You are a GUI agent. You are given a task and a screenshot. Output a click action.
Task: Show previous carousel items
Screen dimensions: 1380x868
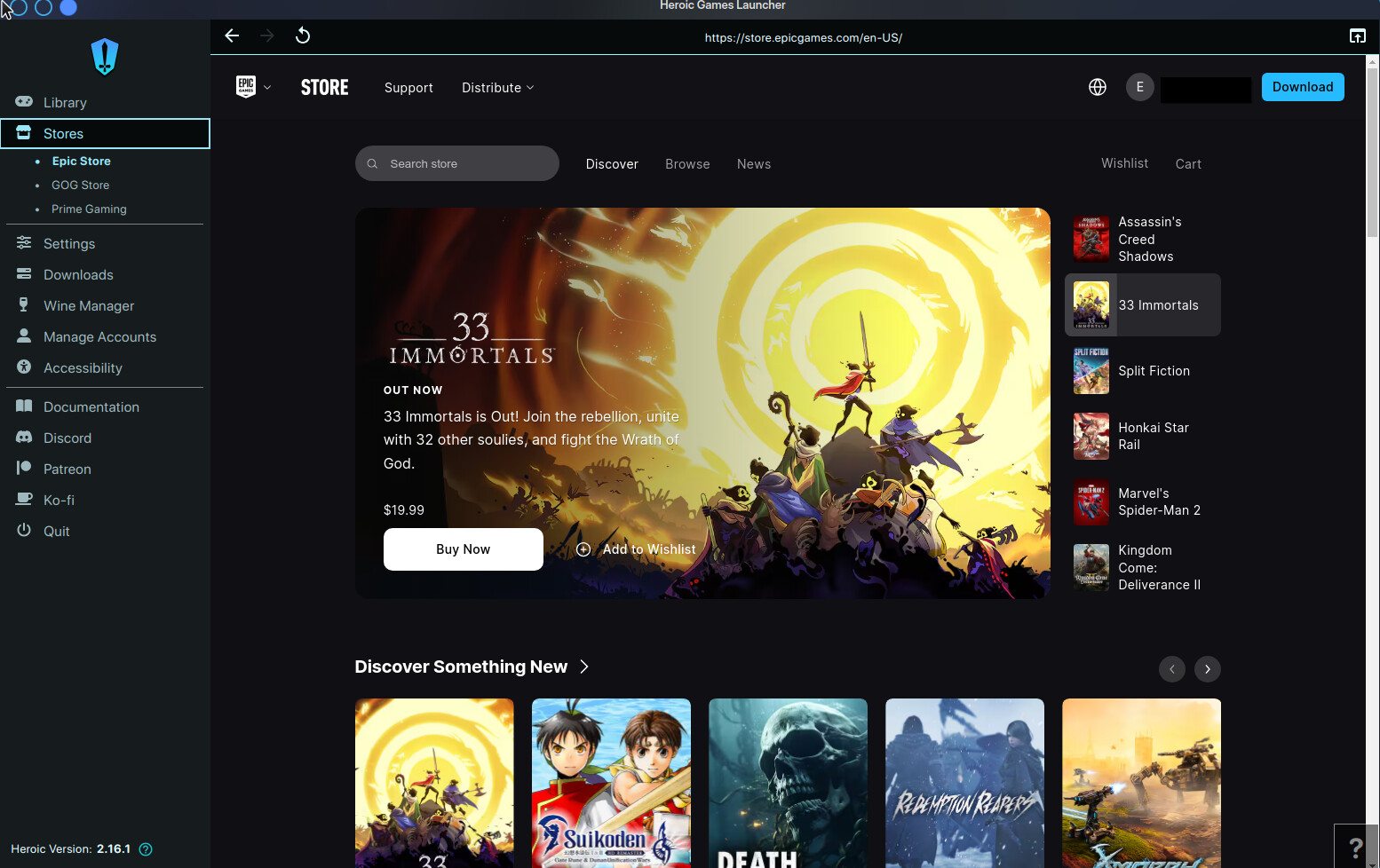(x=1172, y=669)
